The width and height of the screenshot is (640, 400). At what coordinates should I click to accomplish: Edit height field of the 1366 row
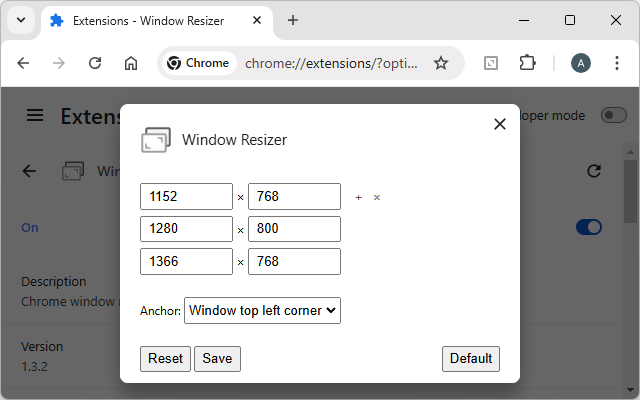point(294,261)
